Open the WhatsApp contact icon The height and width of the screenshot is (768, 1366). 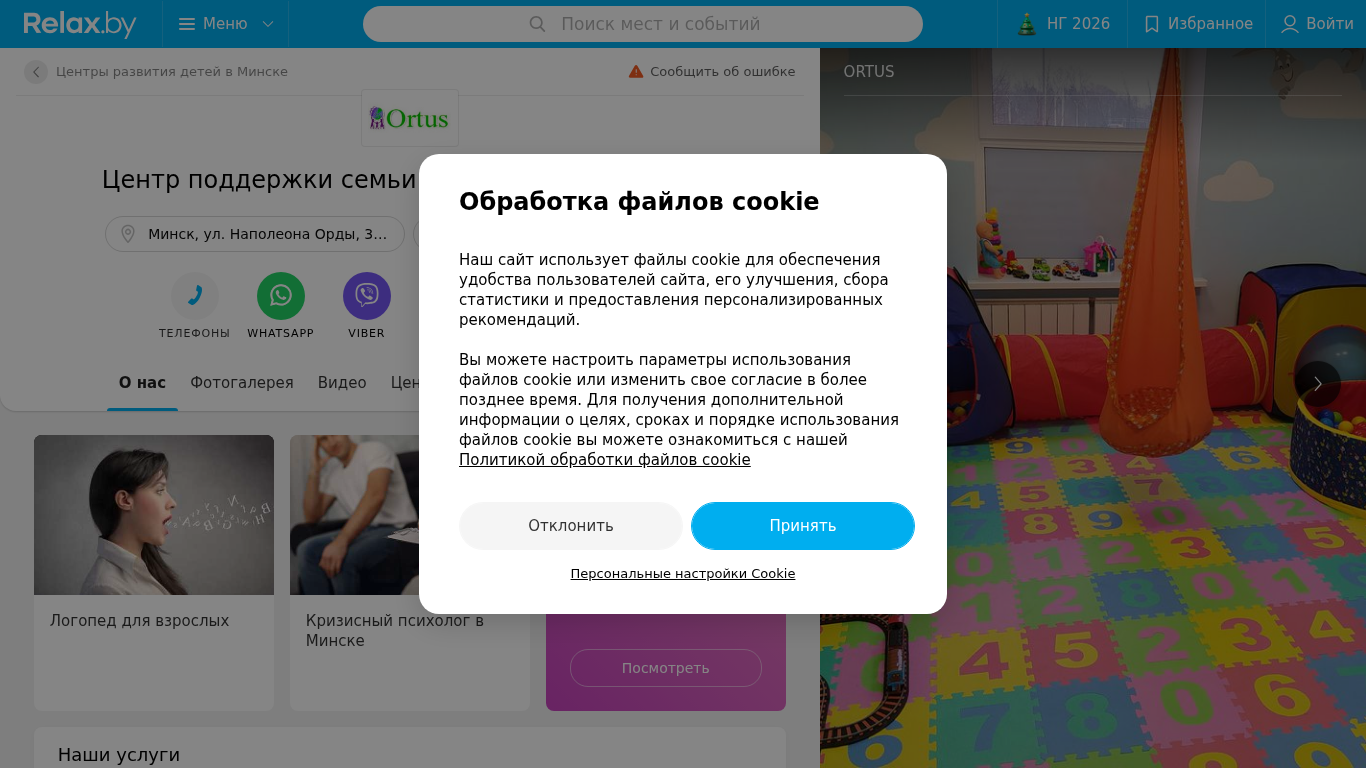[x=281, y=296]
